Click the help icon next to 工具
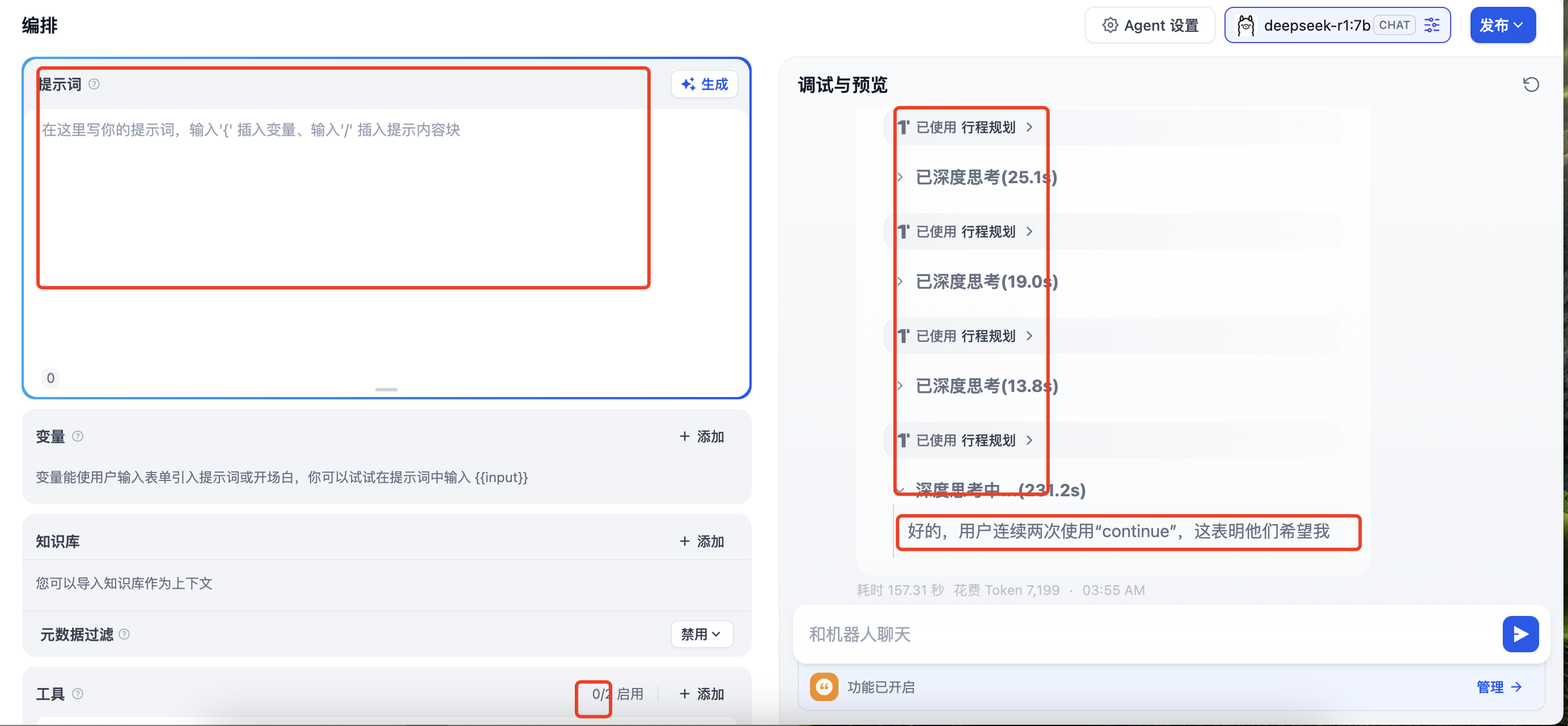This screenshot has height=726, width=1568. 78,693
